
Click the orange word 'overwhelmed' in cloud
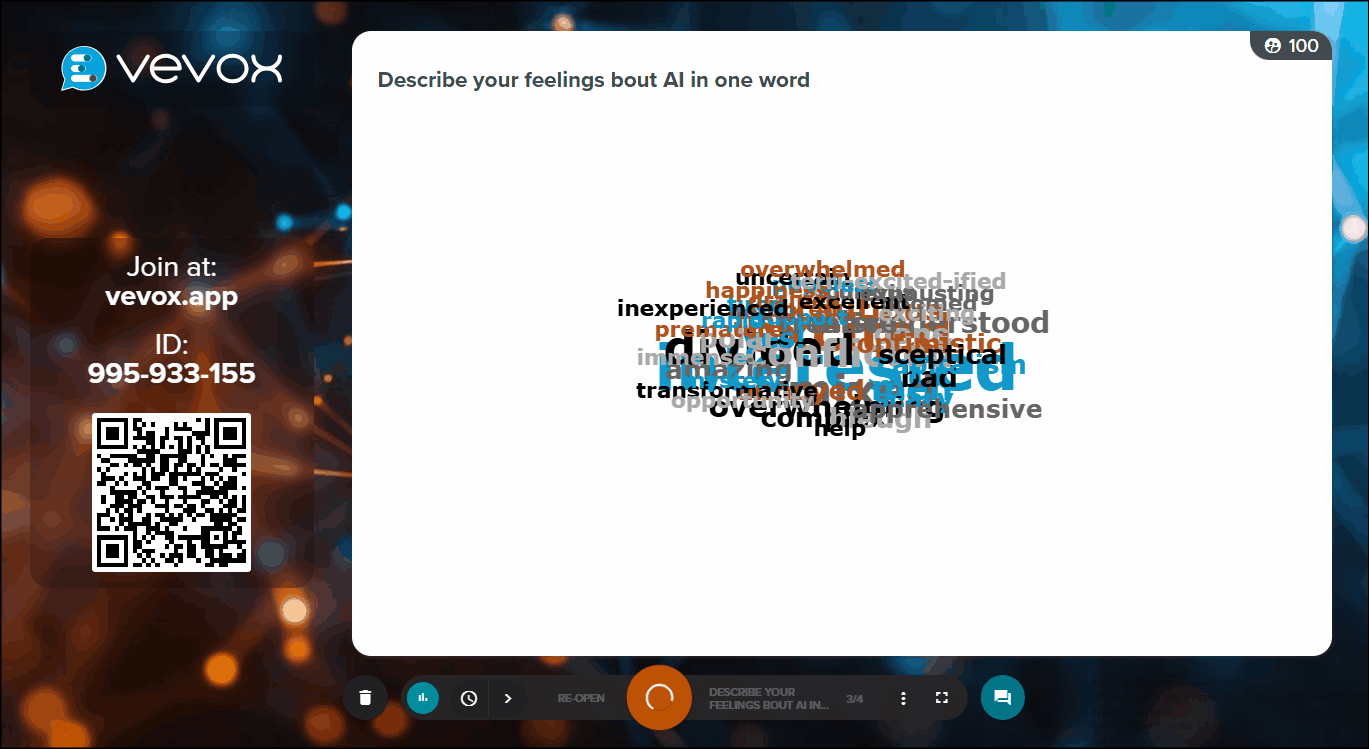point(822,269)
